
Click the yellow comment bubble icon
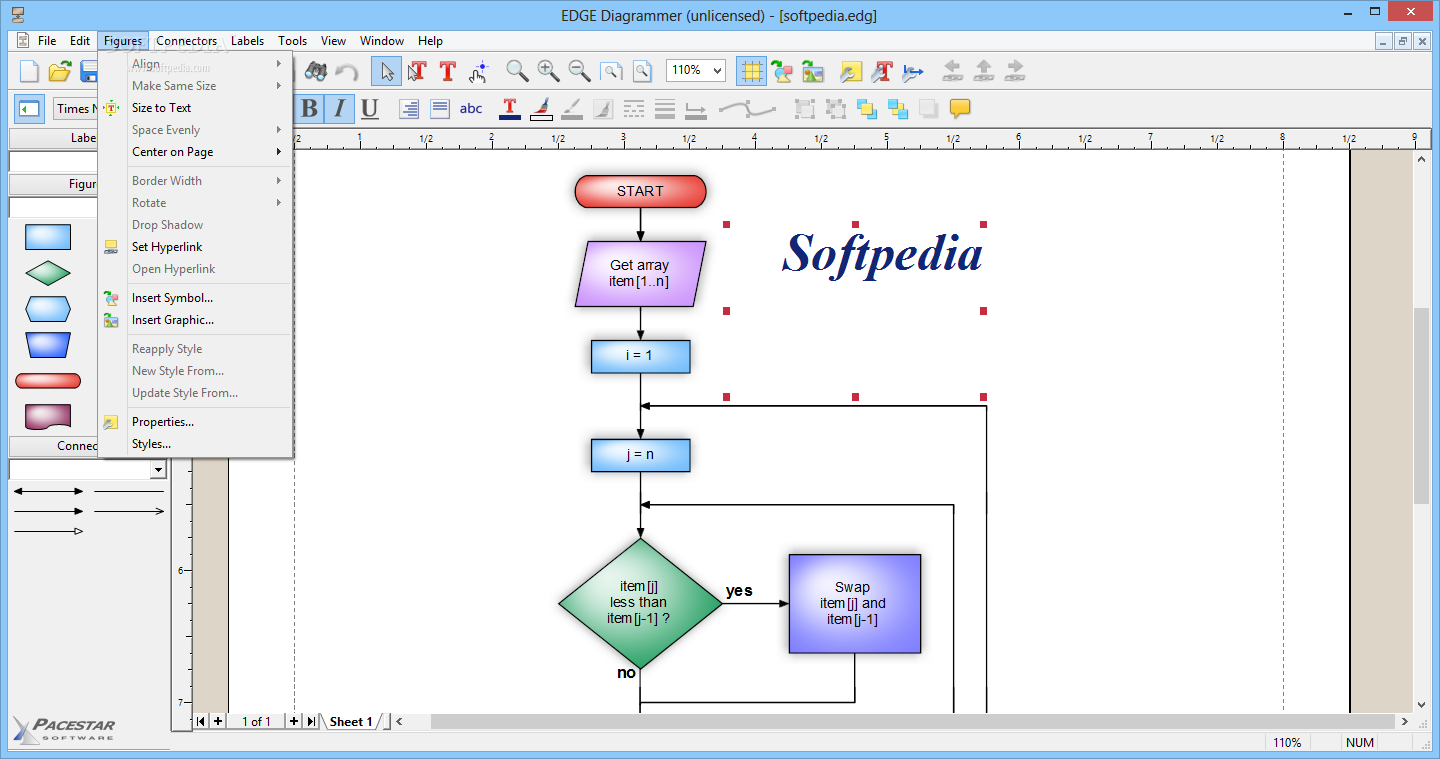(x=960, y=108)
